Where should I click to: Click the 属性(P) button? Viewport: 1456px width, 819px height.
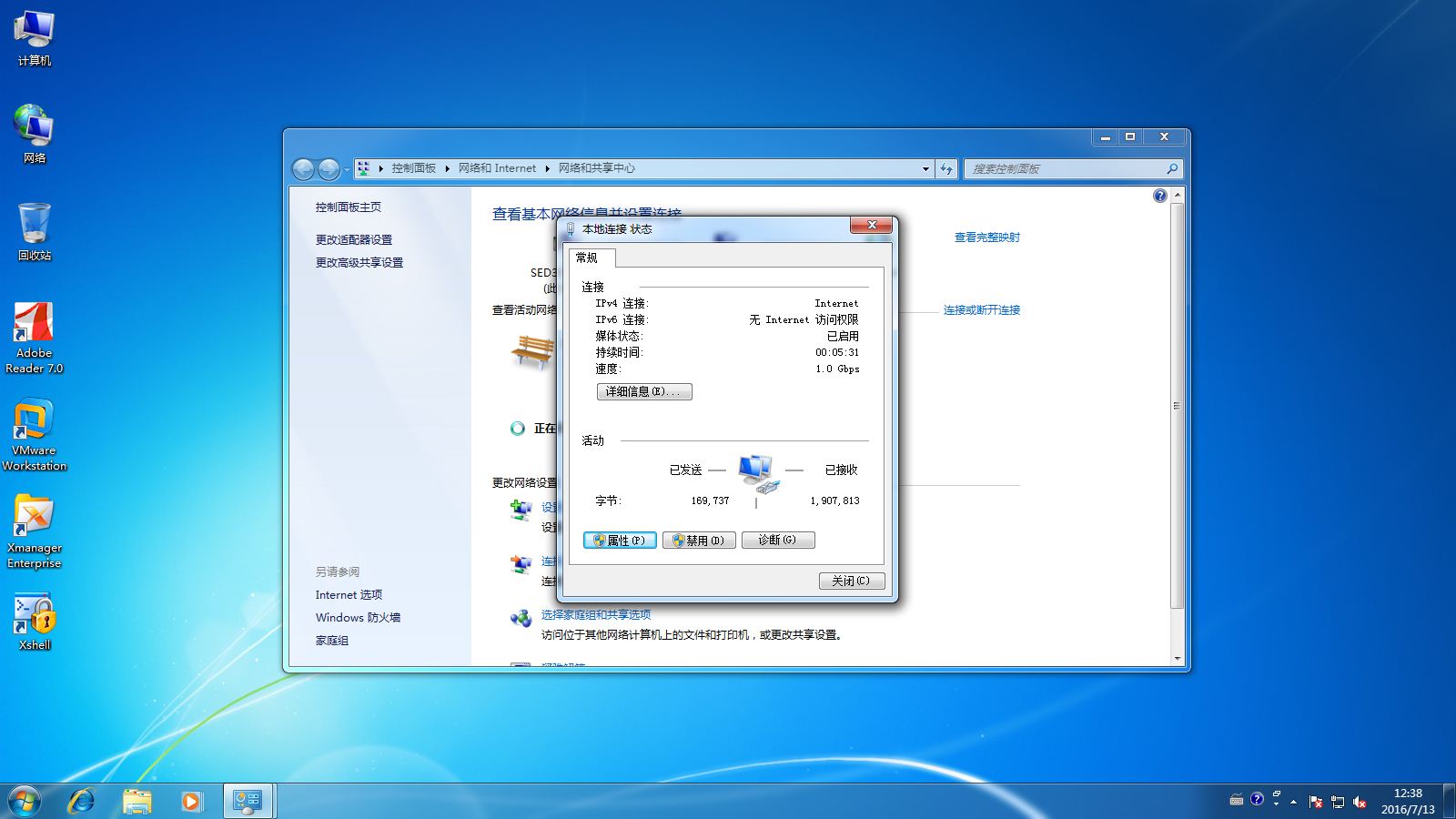coord(620,540)
